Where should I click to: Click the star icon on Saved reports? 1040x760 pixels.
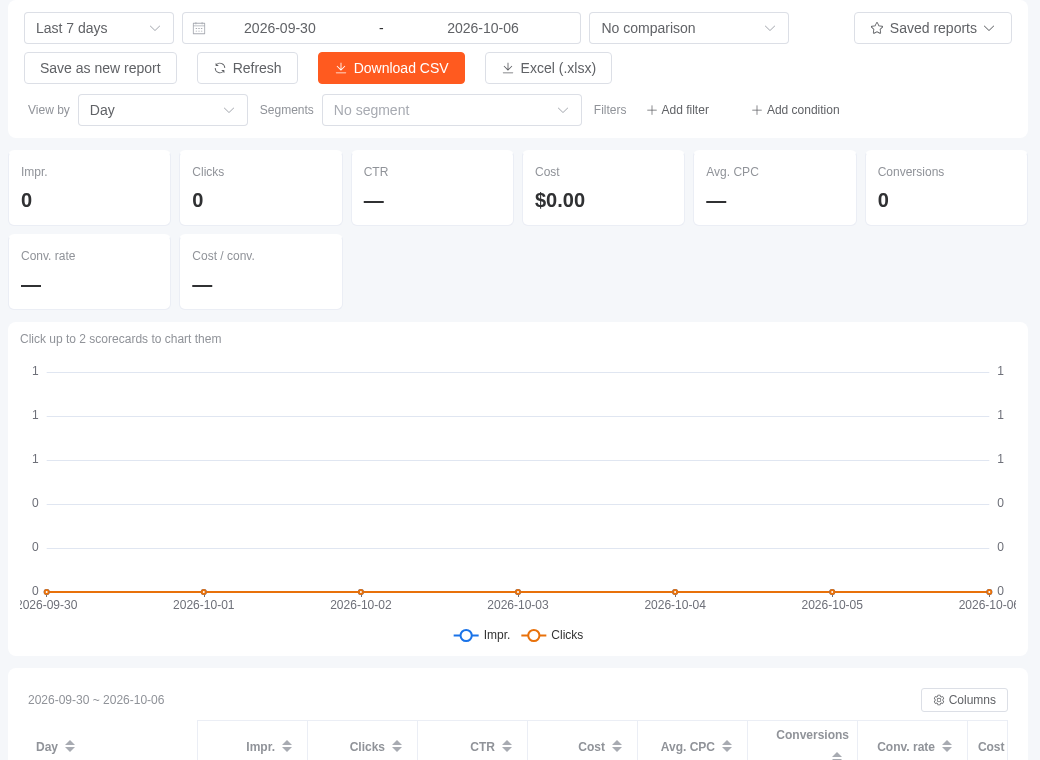tap(877, 29)
